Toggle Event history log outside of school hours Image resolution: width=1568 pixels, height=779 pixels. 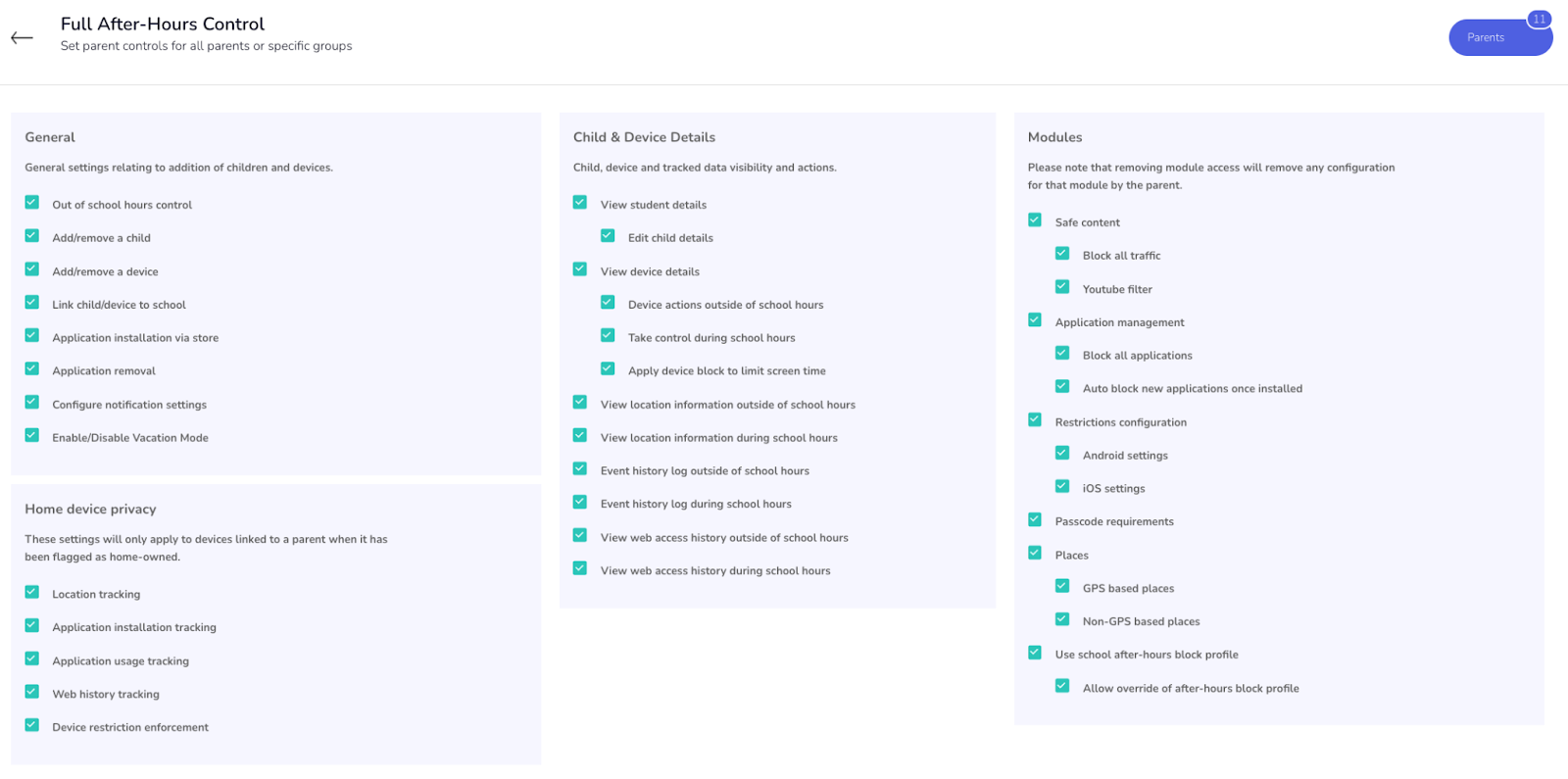pyautogui.click(x=580, y=469)
